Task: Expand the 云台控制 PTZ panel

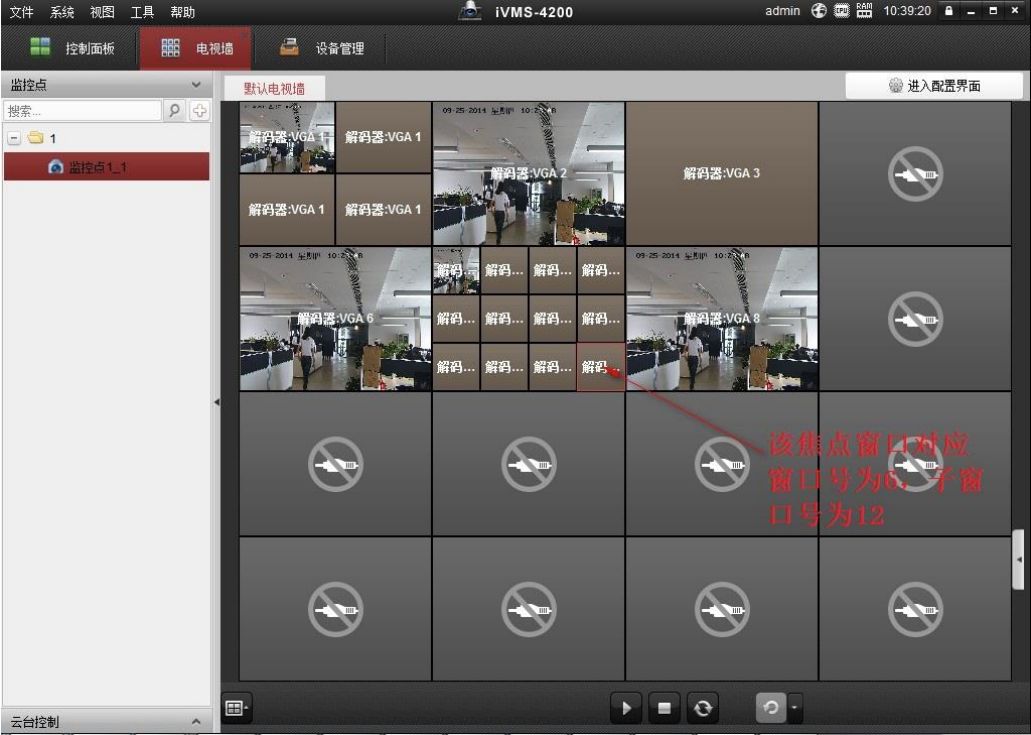Action: pos(196,722)
